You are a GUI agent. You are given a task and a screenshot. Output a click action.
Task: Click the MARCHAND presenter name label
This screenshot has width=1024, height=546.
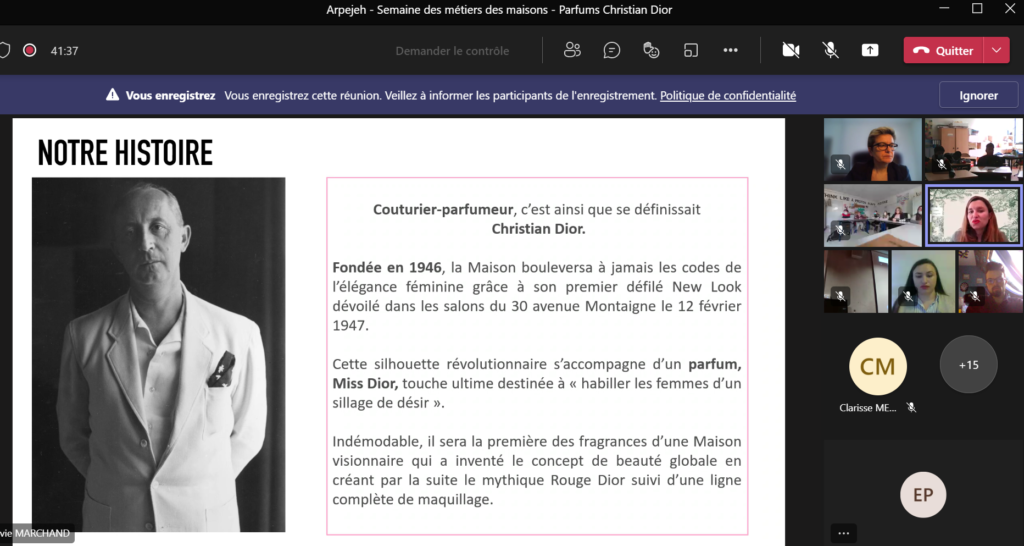[37, 534]
